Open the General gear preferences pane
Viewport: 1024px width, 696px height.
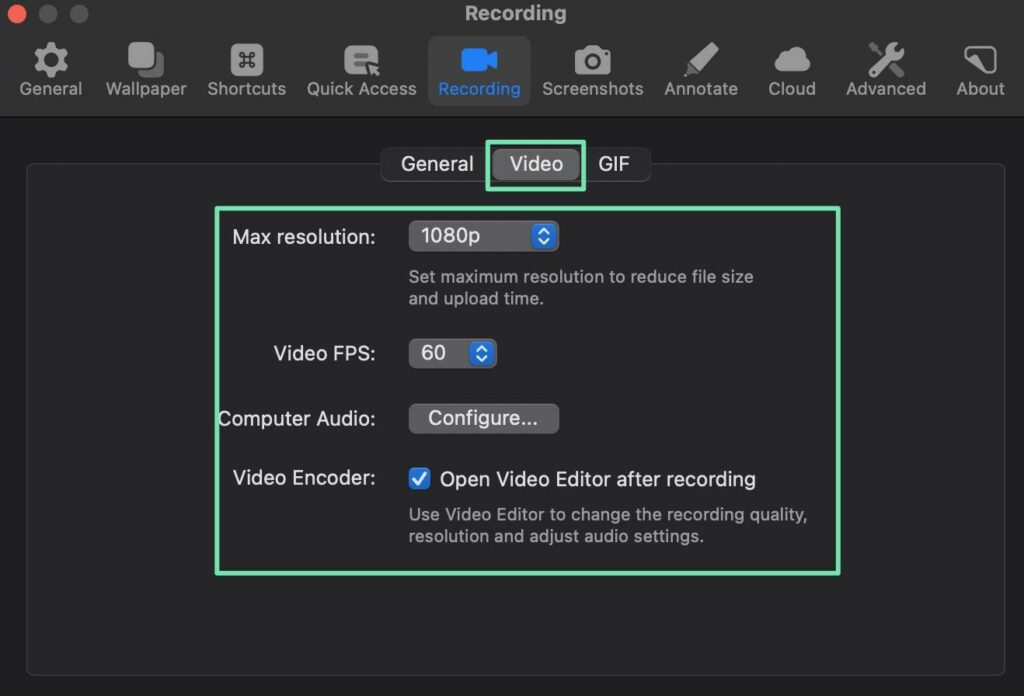tap(50, 70)
